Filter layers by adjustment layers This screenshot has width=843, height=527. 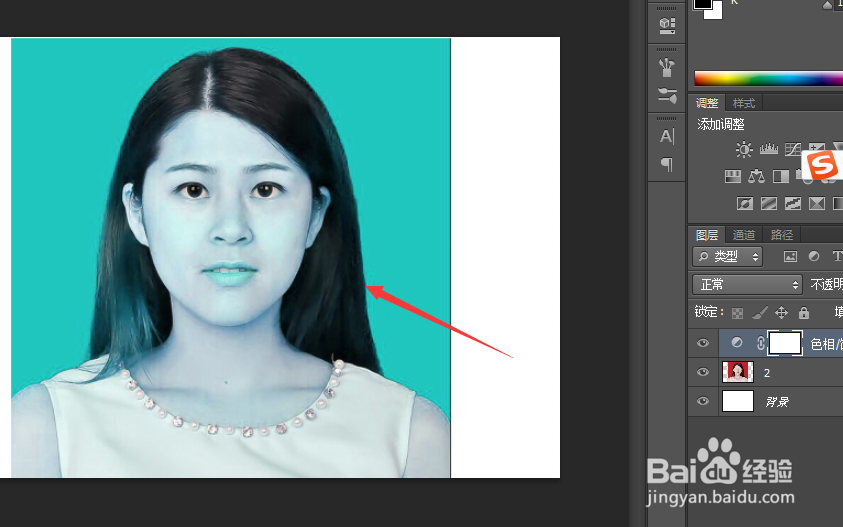click(814, 257)
